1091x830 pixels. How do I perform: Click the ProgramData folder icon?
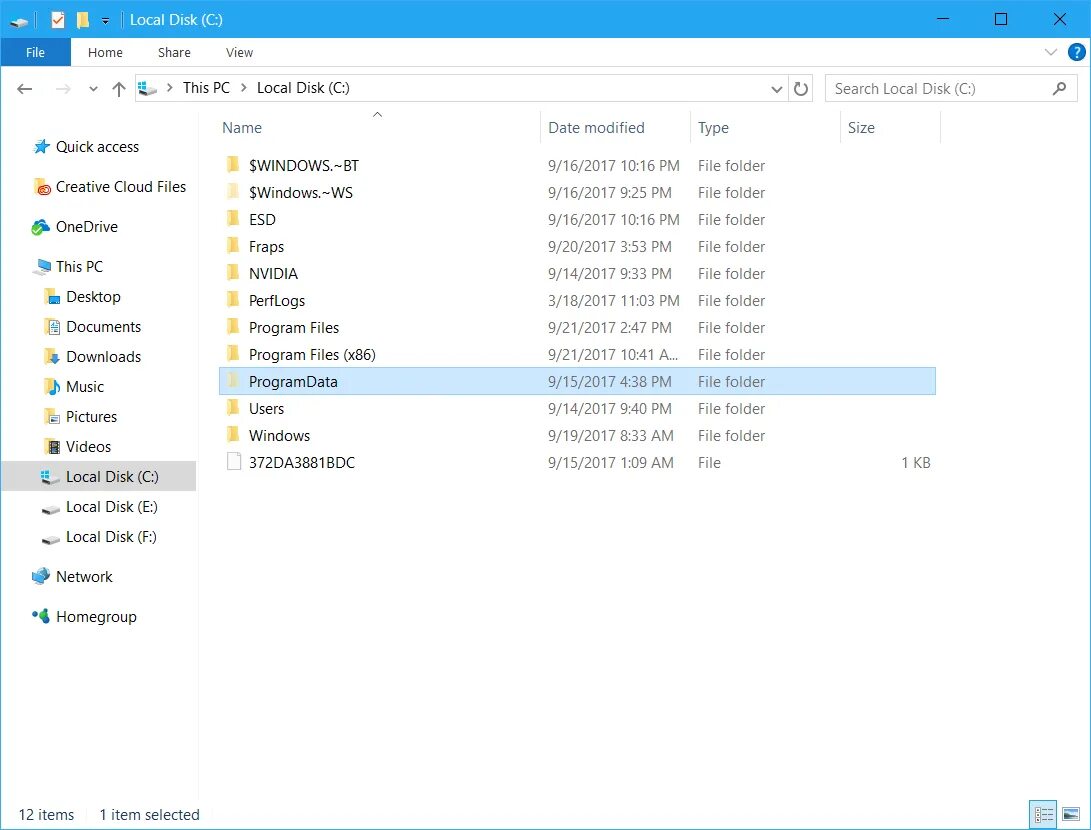point(233,381)
